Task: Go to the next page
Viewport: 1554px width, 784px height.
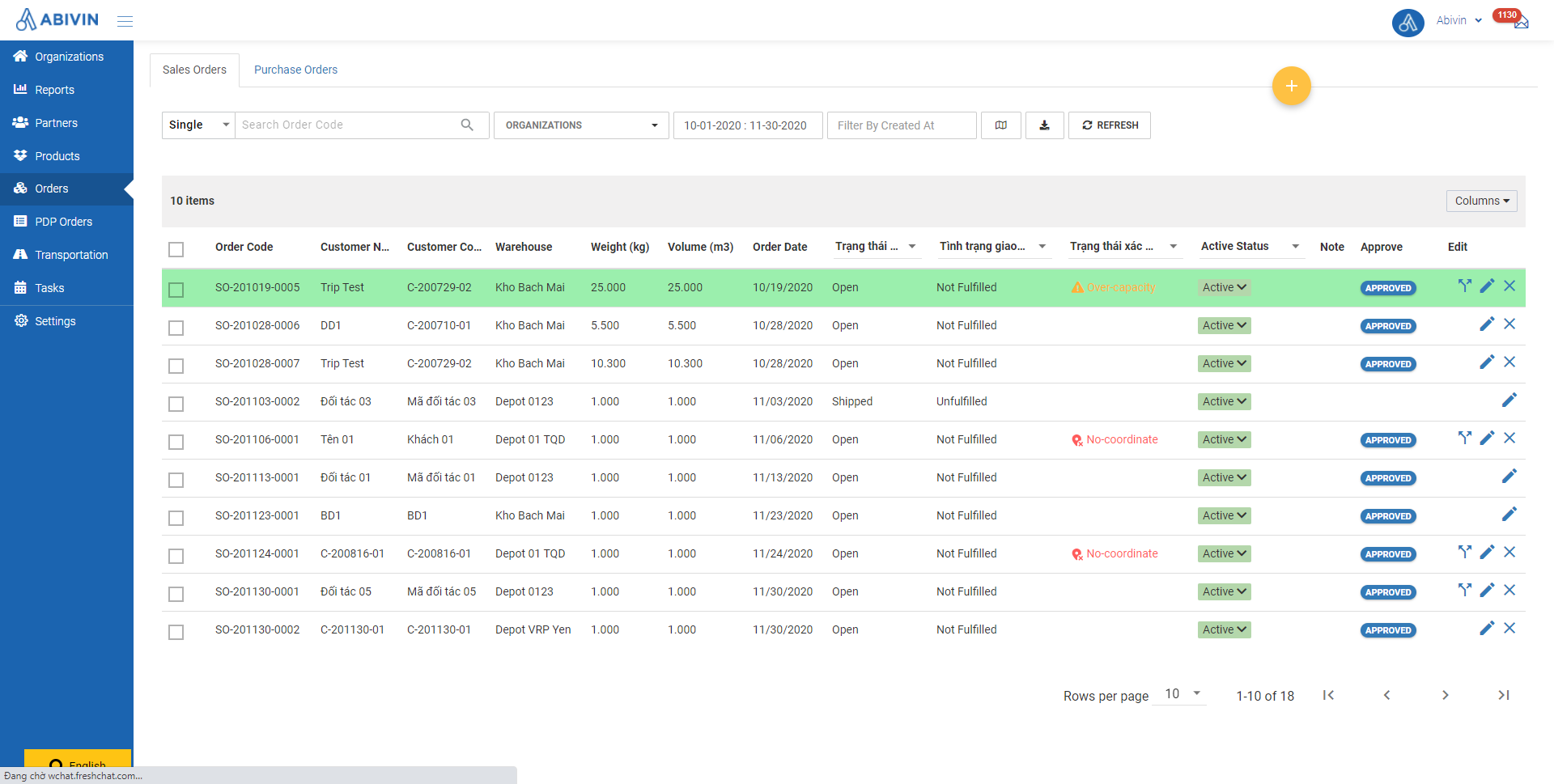Action: click(x=1445, y=695)
